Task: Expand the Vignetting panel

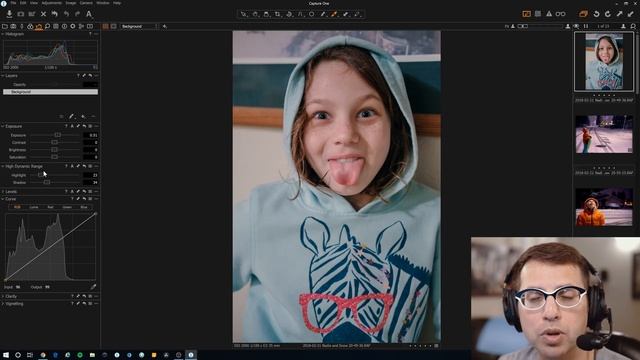Action: 3,304
